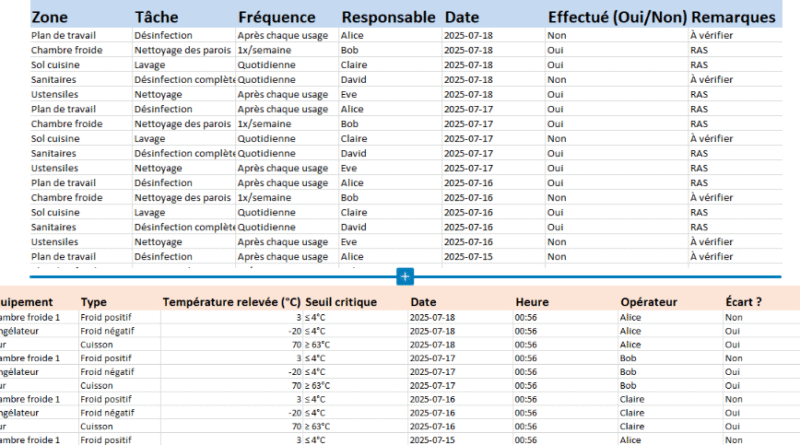This screenshot has width=800, height=445.
Task: Select temperature '70' in the 2025-07-17 row
Action: pyautogui.click(x=296, y=386)
